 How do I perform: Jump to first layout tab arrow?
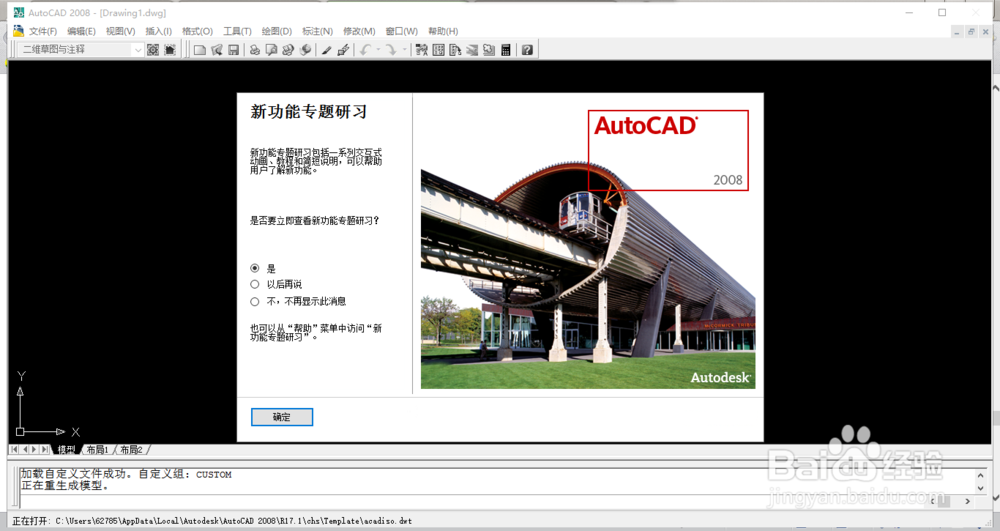14,449
